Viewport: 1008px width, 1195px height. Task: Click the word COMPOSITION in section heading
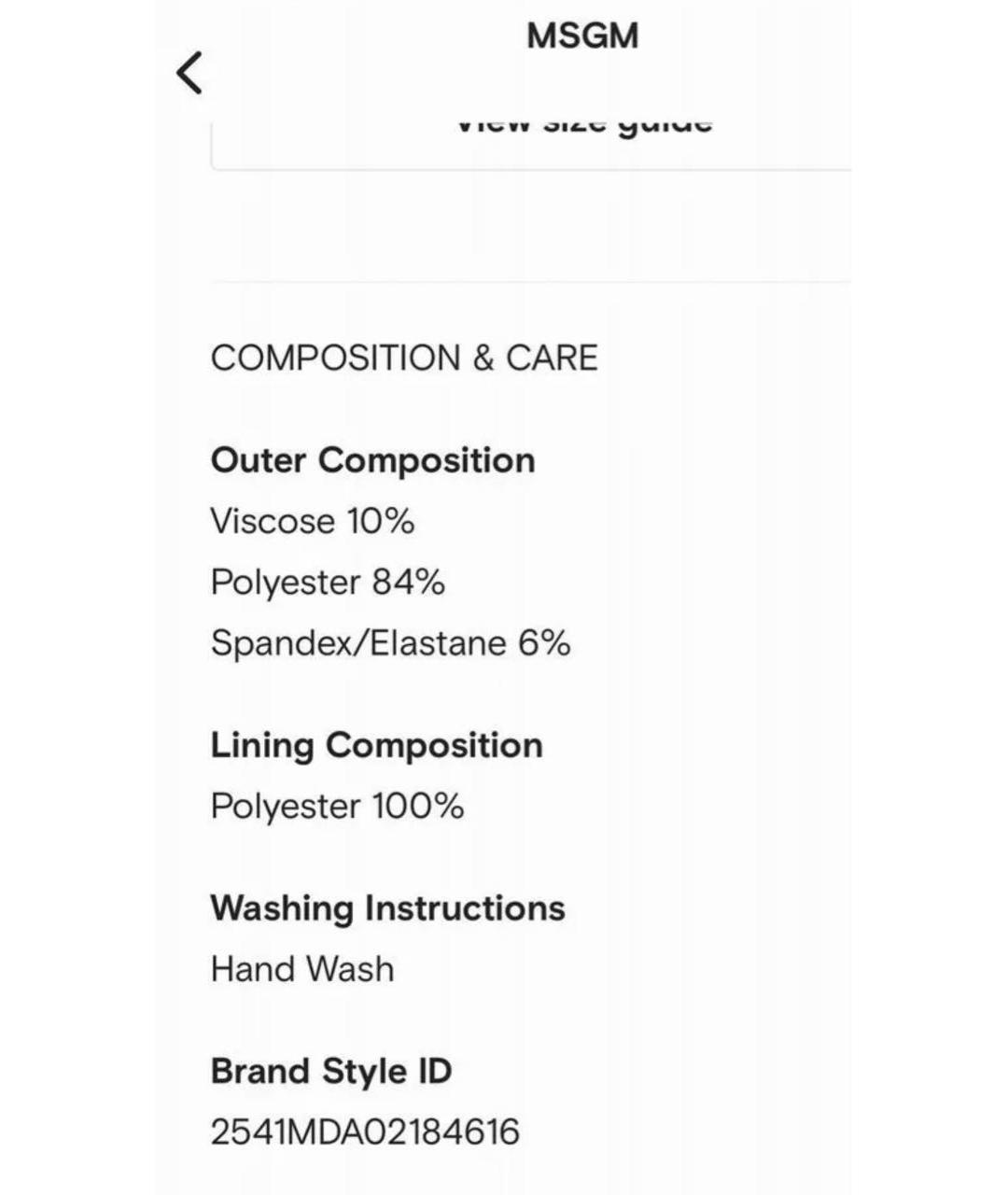[335, 358]
